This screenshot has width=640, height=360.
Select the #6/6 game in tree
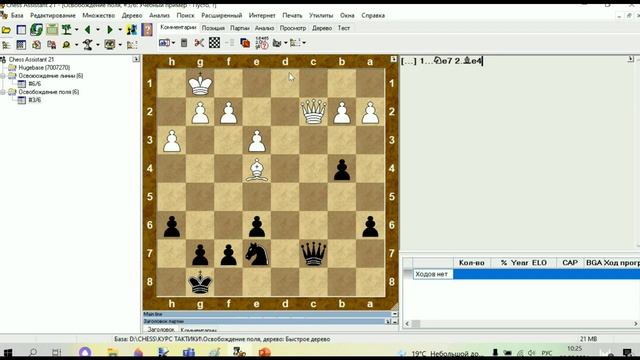[34, 84]
